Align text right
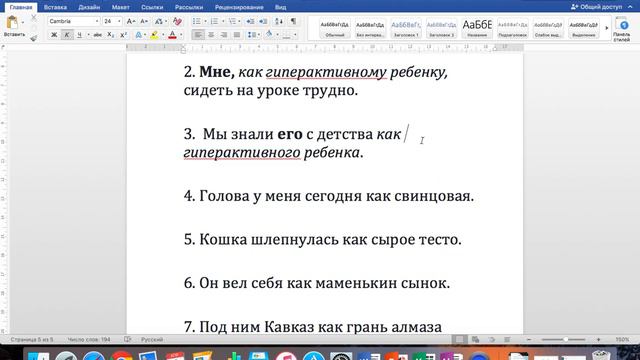Viewport: 640px width, 360px height. (224, 35)
